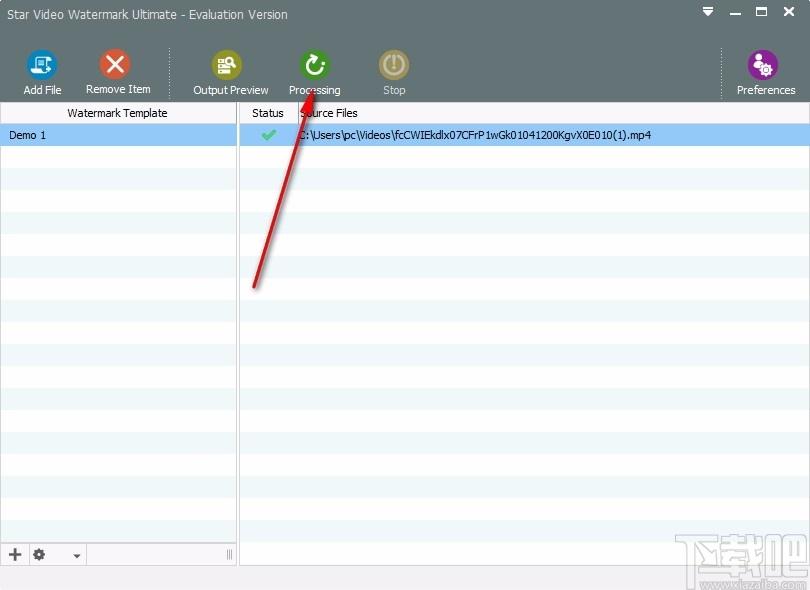Open Output Preview
The width and height of the screenshot is (810, 590).
(x=227, y=65)
